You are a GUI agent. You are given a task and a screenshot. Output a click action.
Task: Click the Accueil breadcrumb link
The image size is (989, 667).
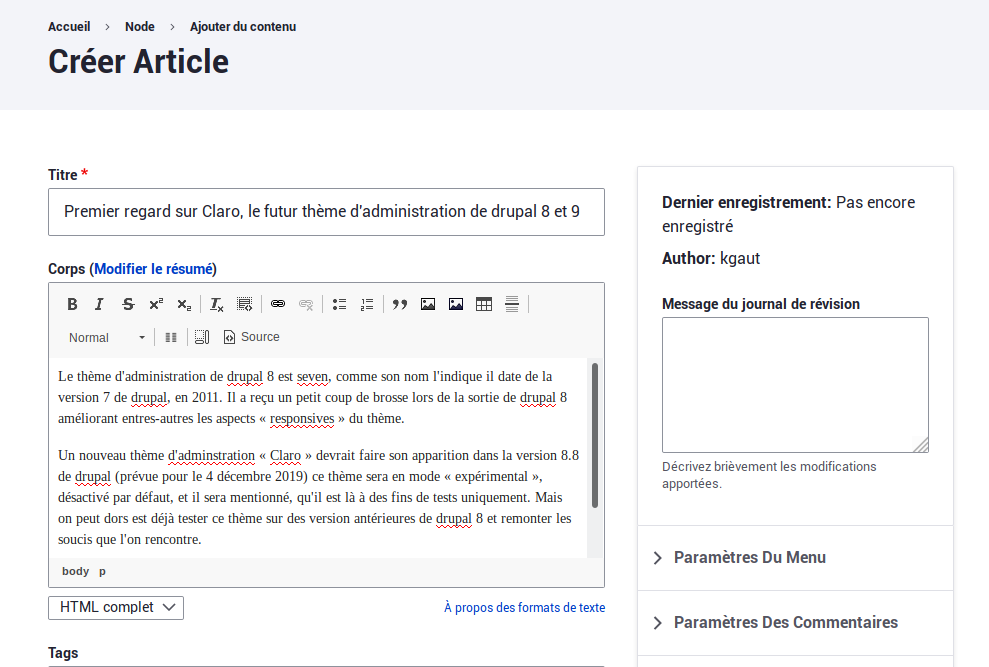tap(69, 27)
